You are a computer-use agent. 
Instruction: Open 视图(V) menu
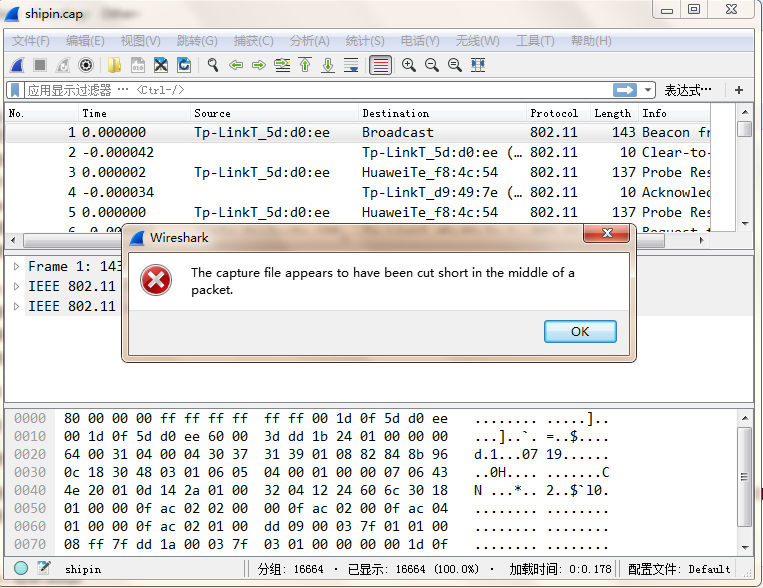(140, 41)
